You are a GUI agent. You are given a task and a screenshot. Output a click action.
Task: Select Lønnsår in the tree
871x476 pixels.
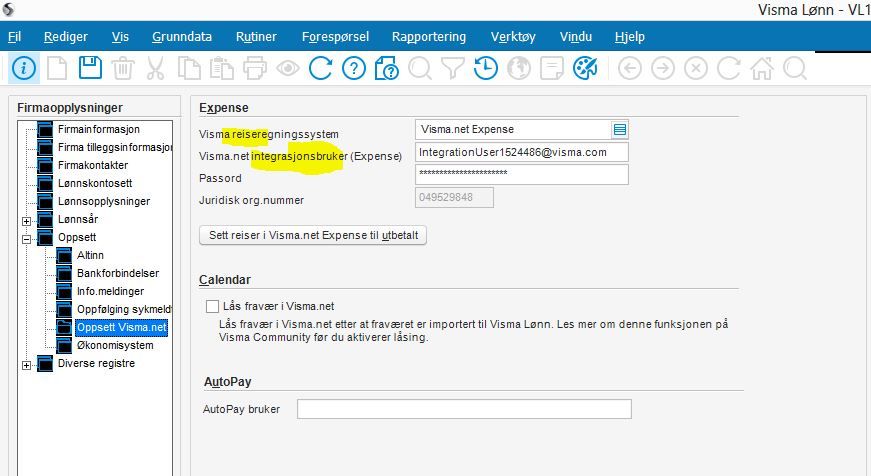[x=78, y=219]
